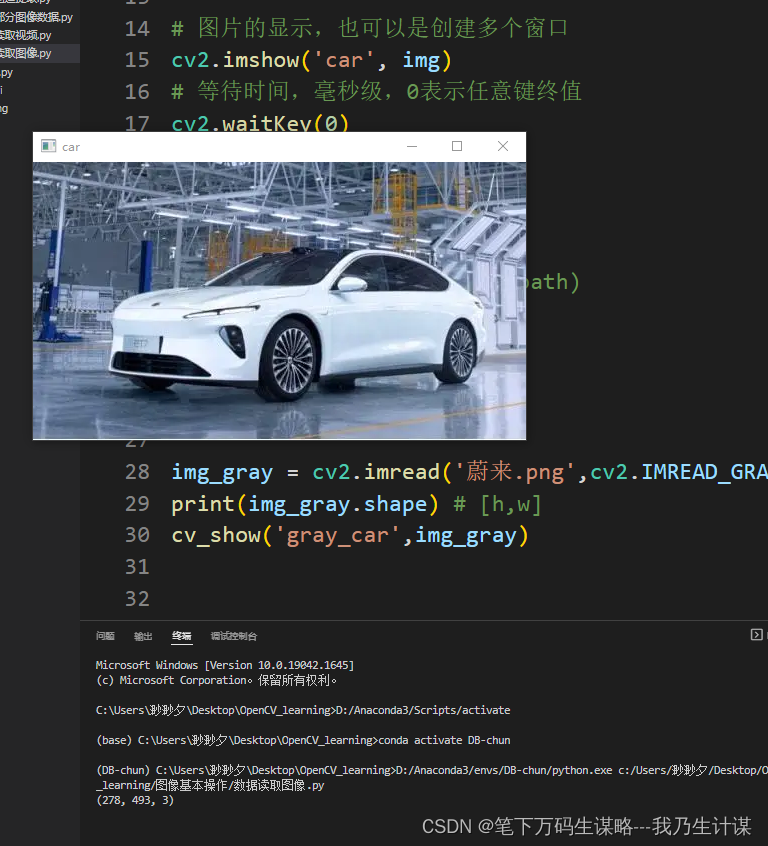Screen dimensions: 768x846
Task: Open file 部分图像数据.py in explorer
Action: pyautogui.click(x=36, y=17)
